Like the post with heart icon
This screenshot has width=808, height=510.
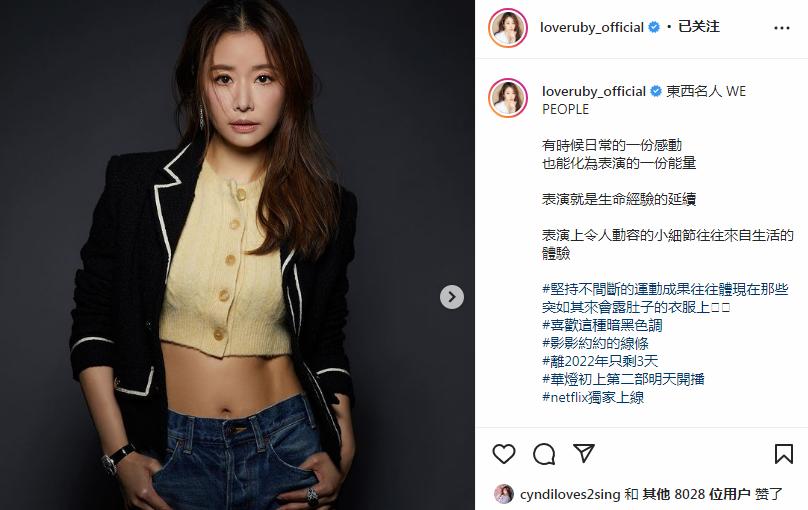pos(503,454)
